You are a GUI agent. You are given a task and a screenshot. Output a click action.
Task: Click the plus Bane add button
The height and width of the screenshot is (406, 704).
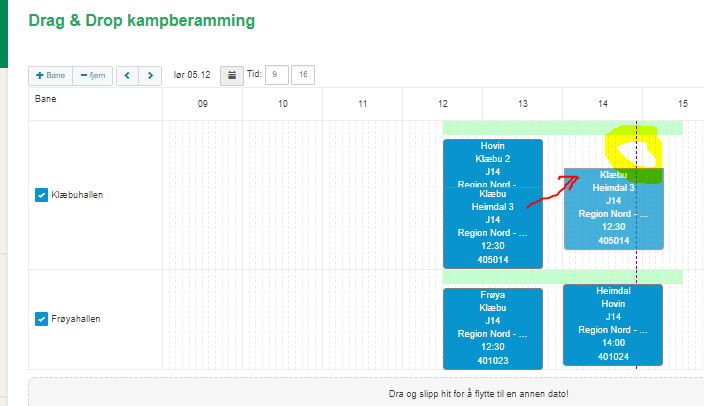tap(49, 75)
